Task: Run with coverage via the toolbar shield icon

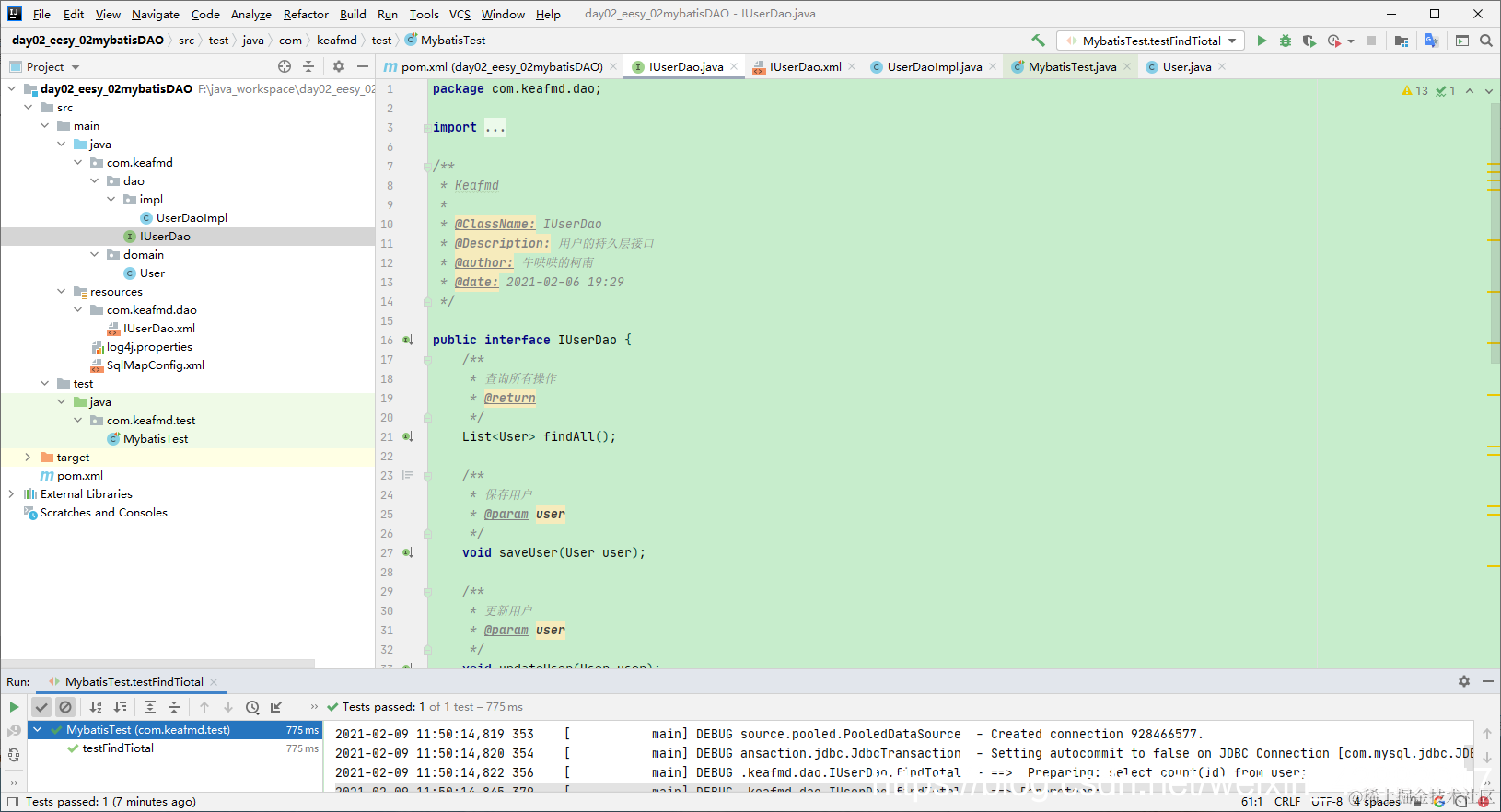Action: coord(1309,41)
